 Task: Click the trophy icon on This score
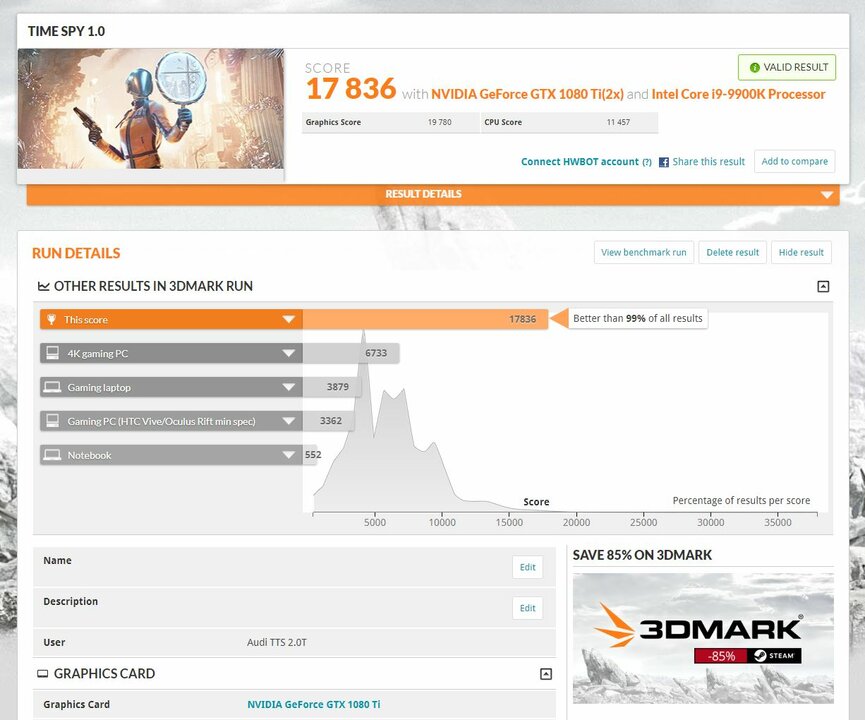coord(51,319)
